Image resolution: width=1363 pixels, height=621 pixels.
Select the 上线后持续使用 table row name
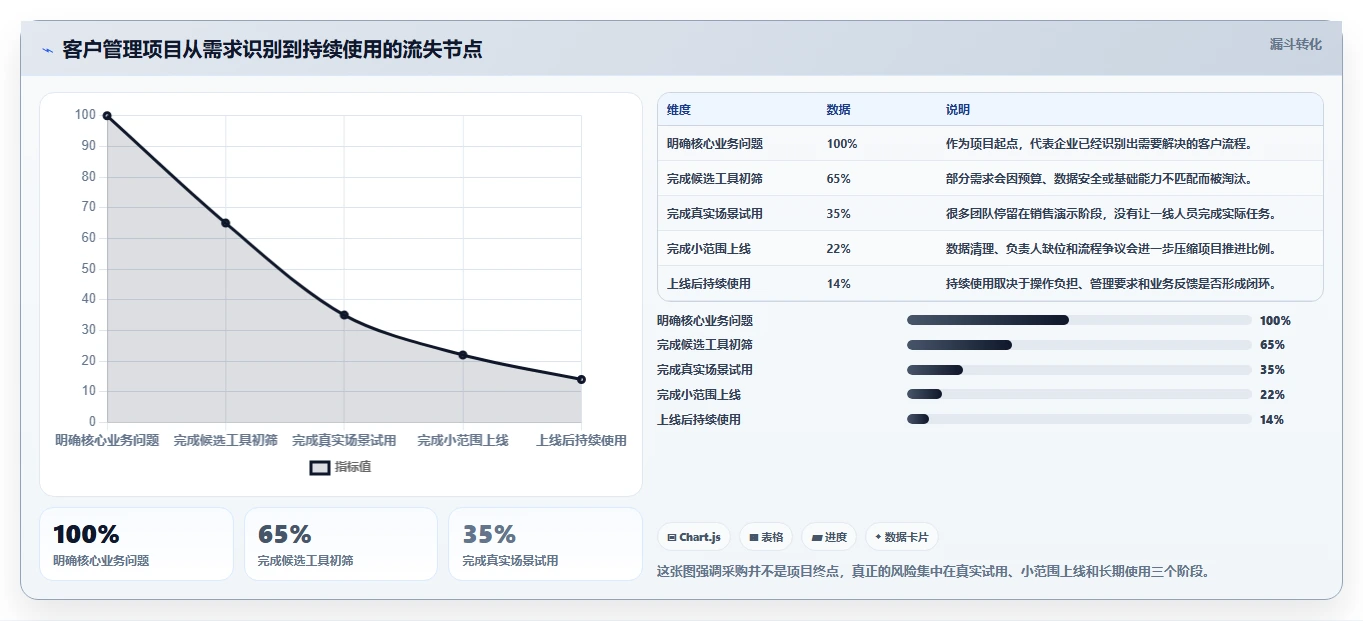[x=709, y=284]
